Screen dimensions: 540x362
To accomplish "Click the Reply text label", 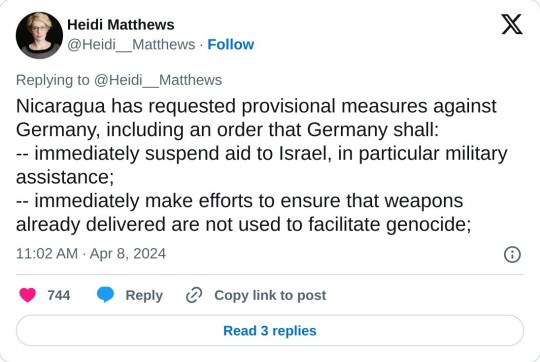I will (x=144, y=296).
